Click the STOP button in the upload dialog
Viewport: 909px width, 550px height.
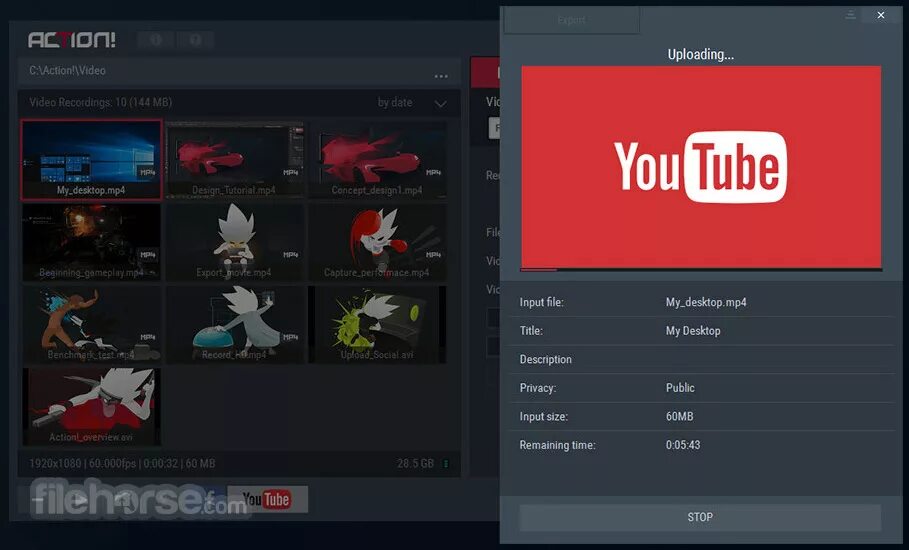pyautogui.click(x=700, y=517)
